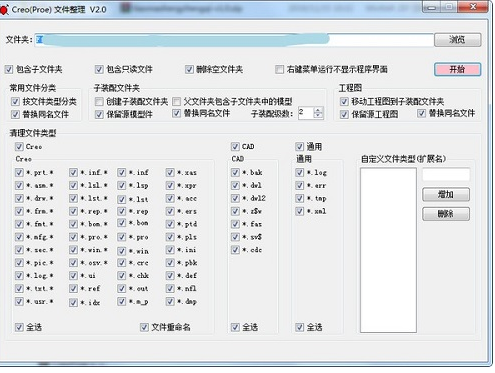This screenshot has height=373, width=495.
Task: Enable 创建子装配文件夹 checkbox
Action: pyautogui.click(x=99, y=101)
